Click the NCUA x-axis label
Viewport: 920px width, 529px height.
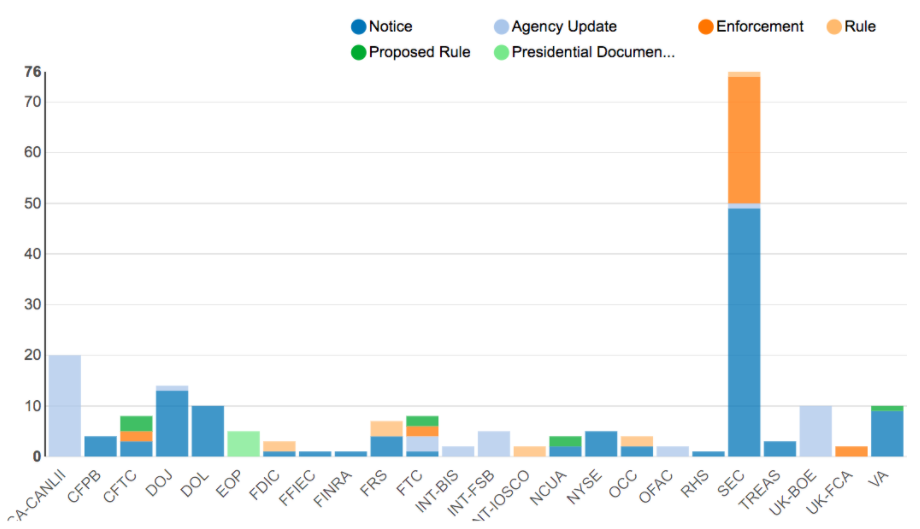548,487
